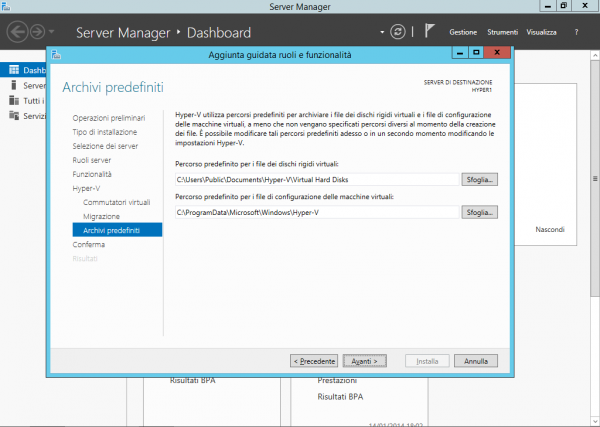Screen dimensions: 600x427
Task: Open the navigation history dropdown arrow
Action: click(52, 32)
